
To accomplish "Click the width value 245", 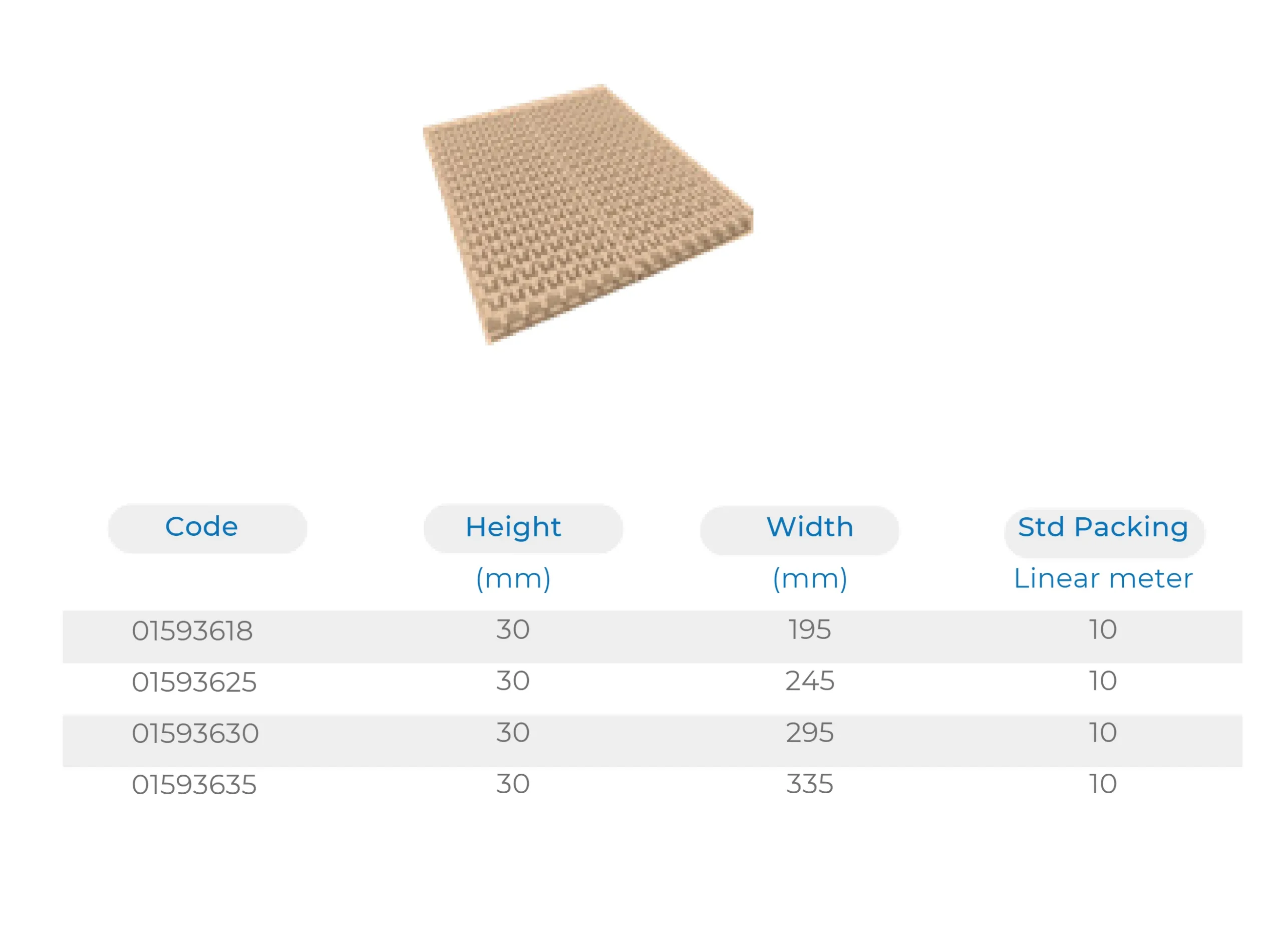I will (810, 681).
